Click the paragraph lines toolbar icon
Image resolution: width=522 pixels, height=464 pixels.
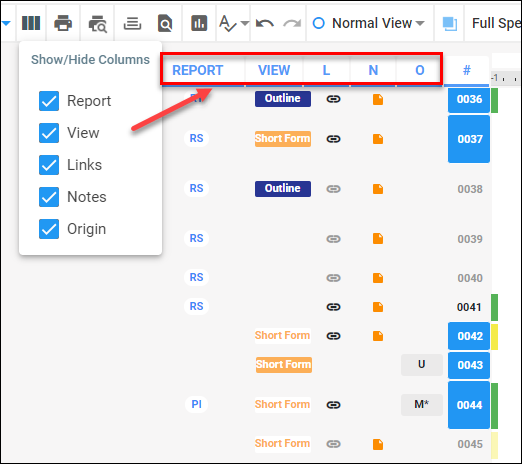point(132,24)
